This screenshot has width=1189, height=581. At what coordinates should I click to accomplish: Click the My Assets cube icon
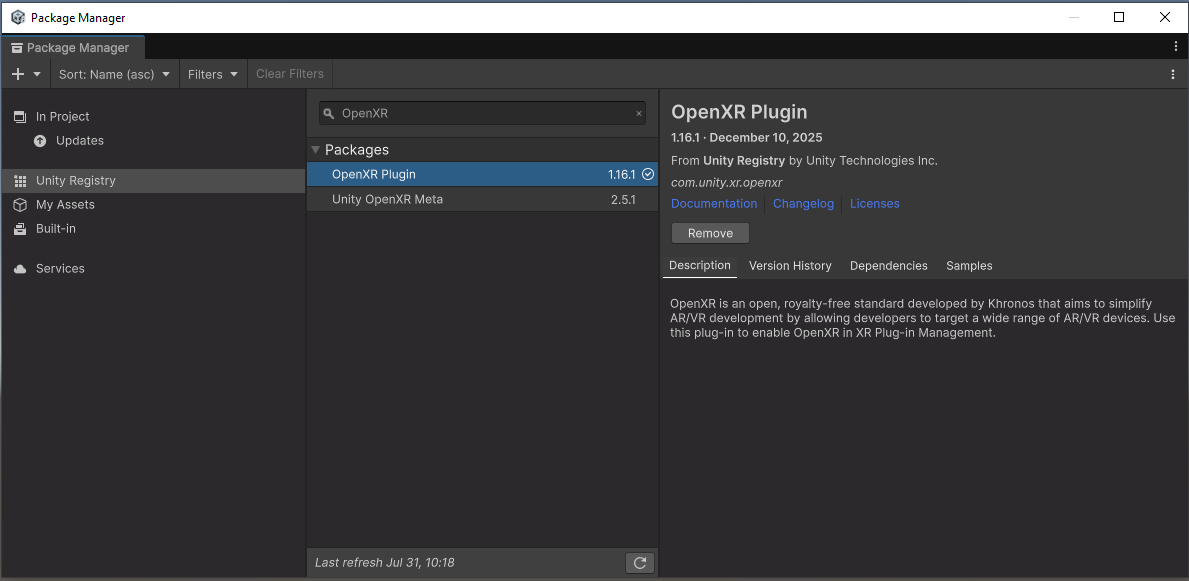[20, 205]
